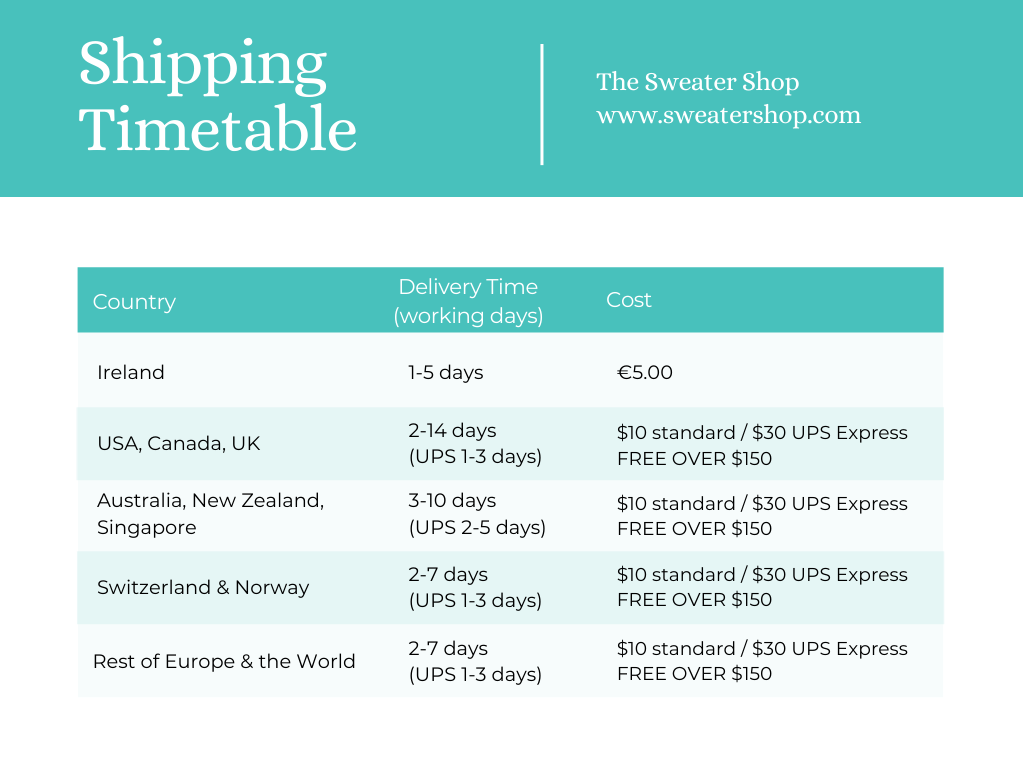Viewport: 1024px width, 768px height.
Task: Select the Ireland country cell
Action: 131,372
